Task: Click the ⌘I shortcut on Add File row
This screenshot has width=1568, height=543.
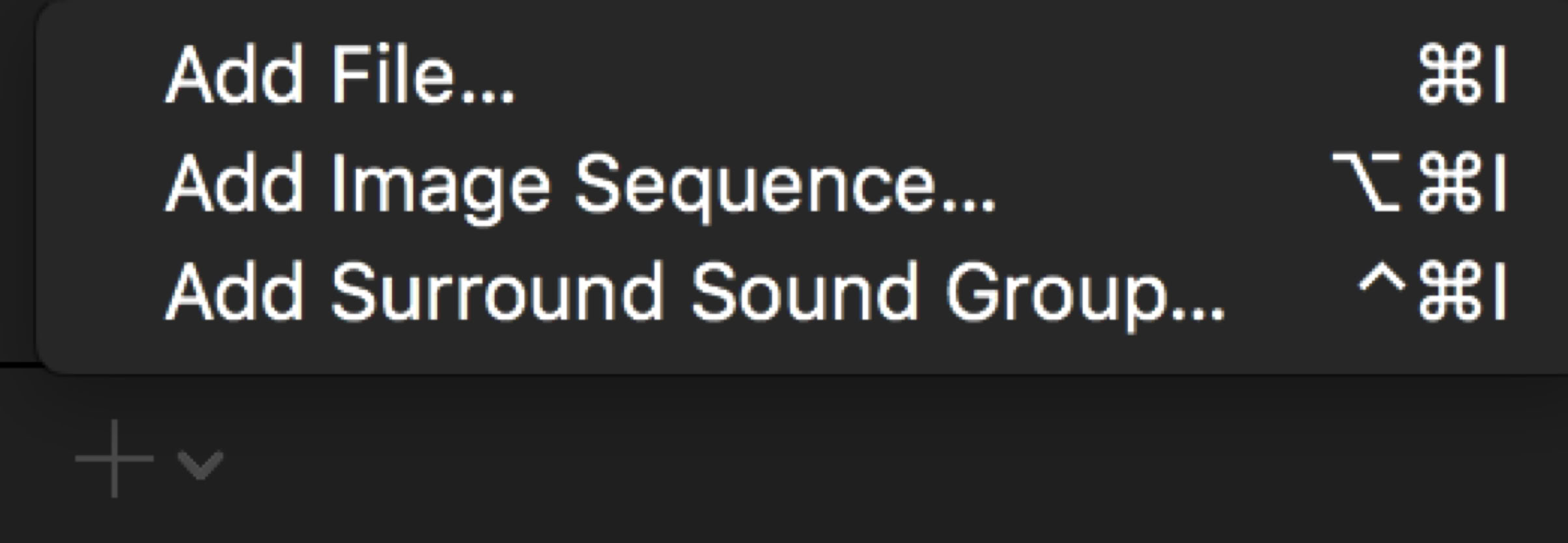Action: pyautogui.click(x=1462, y=76)
